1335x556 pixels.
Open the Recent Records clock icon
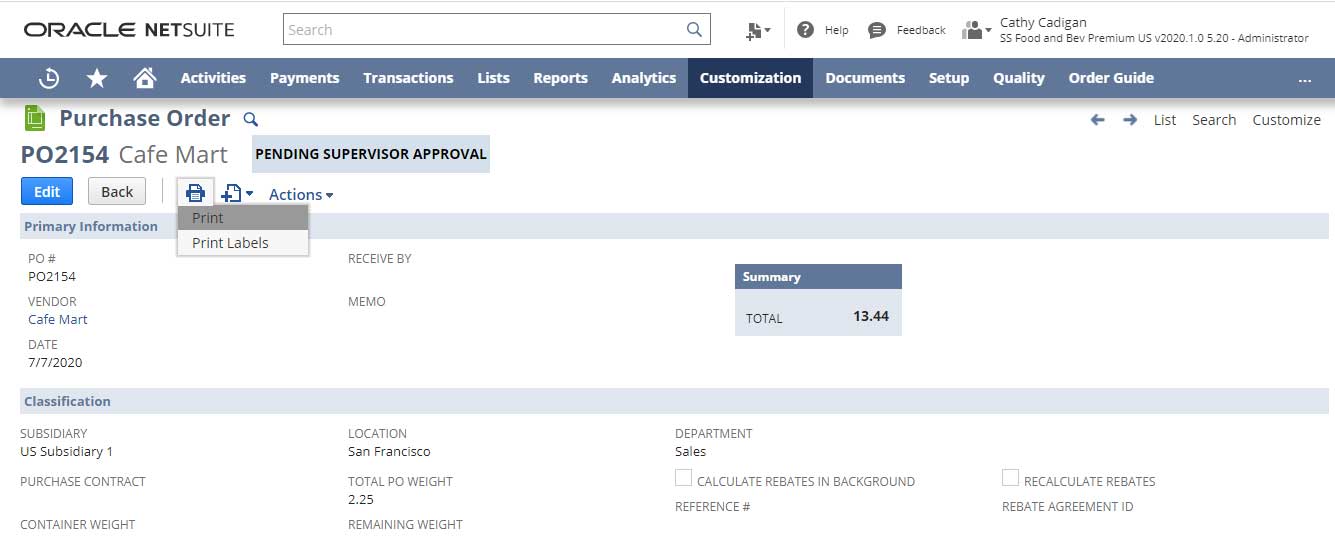coord(48,78)
